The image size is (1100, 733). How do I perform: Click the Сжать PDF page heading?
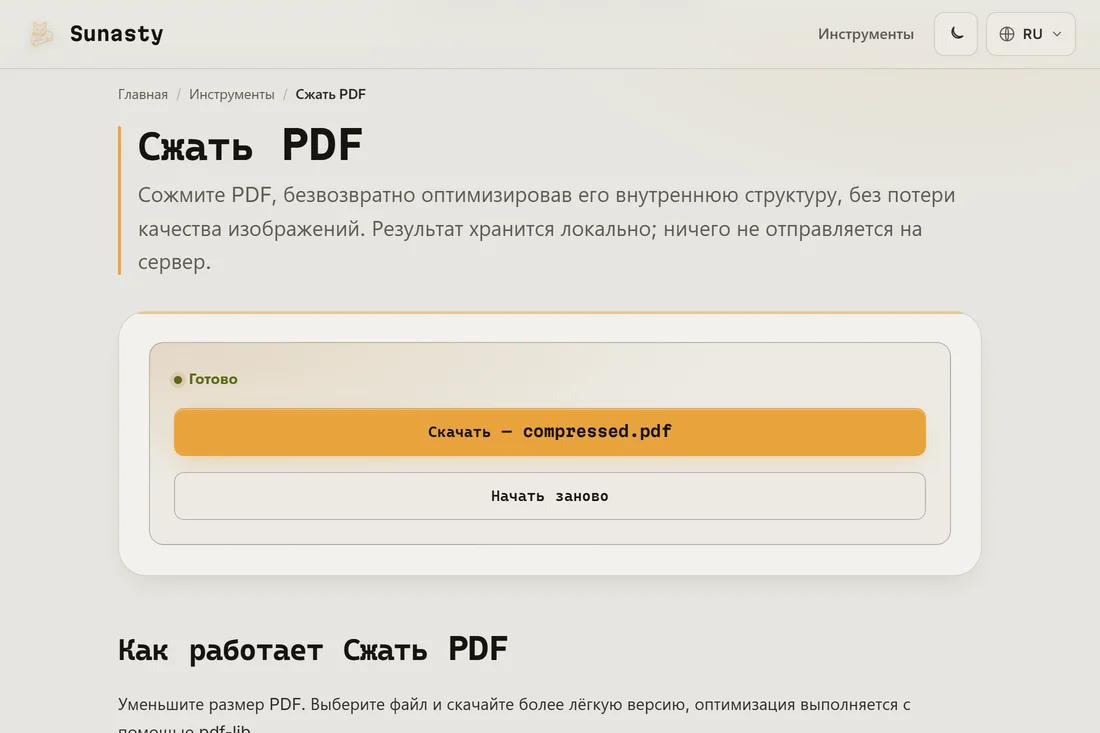click(x=250, y=146)
